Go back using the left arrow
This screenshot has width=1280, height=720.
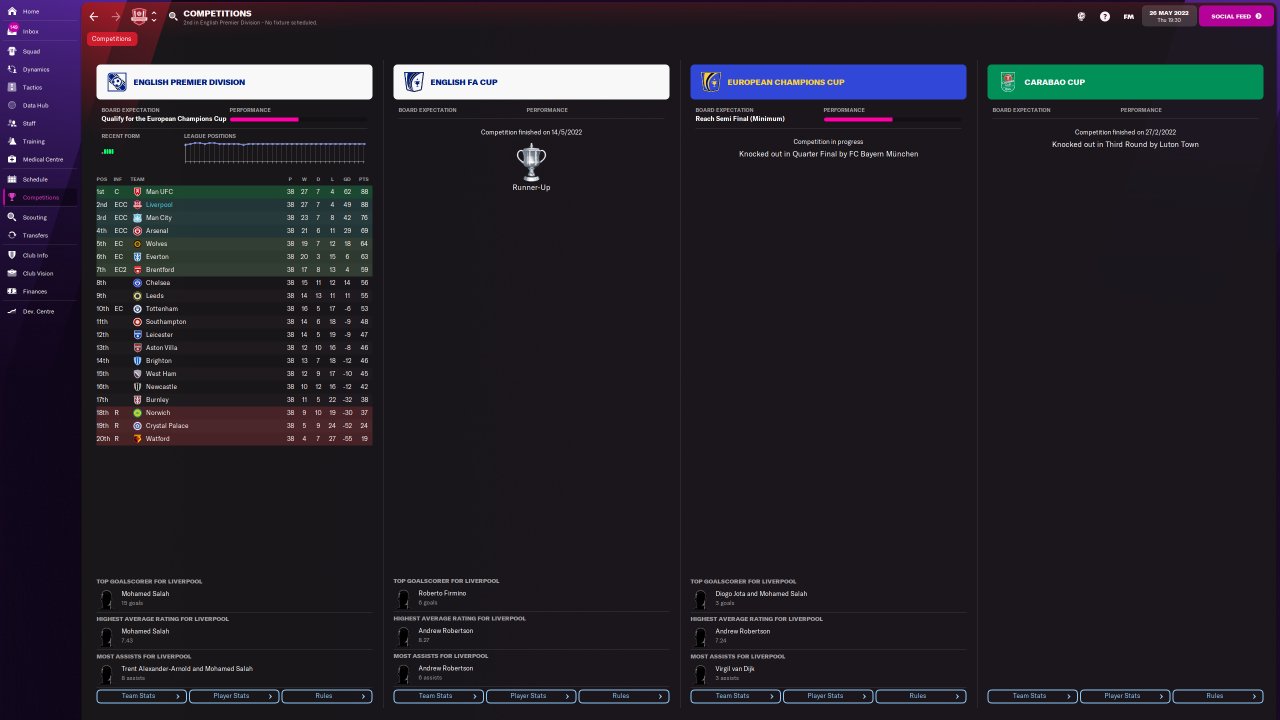(94, 16)
